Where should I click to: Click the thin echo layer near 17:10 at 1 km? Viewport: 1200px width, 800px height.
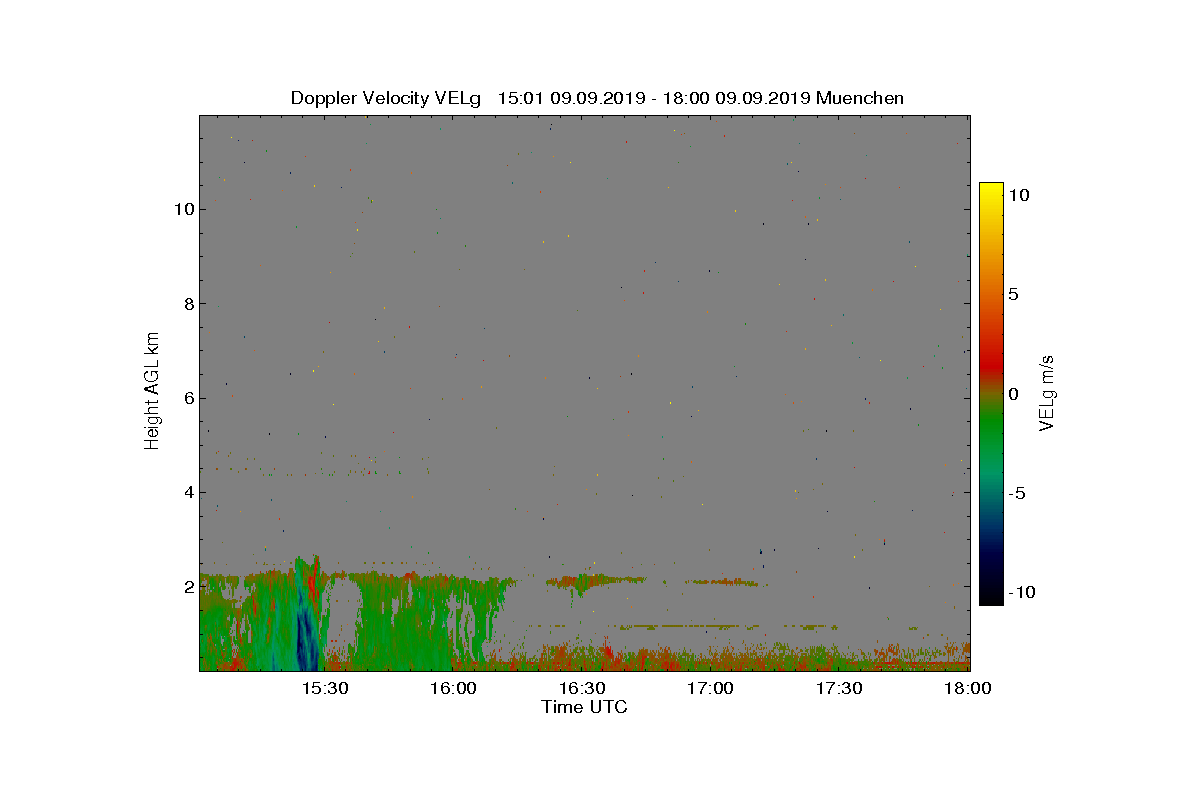click(722, 627)
